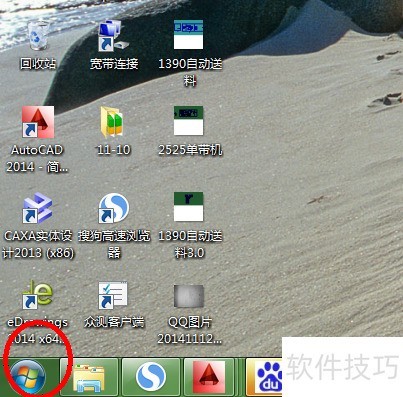Switch to AutoCAD in the taskbar
Screen dimensions: 403x397
[209, 377]
